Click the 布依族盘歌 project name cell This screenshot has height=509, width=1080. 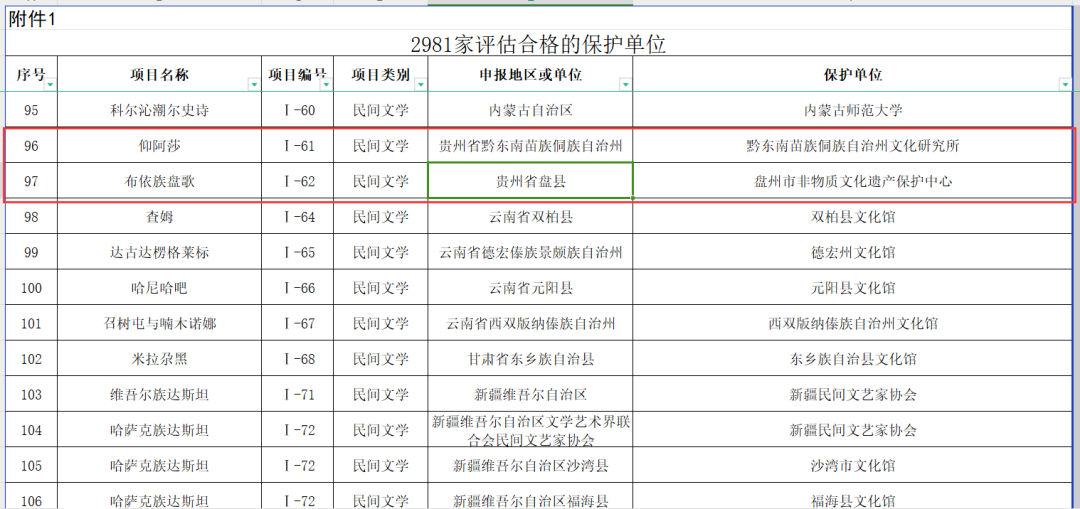(160, 181)
